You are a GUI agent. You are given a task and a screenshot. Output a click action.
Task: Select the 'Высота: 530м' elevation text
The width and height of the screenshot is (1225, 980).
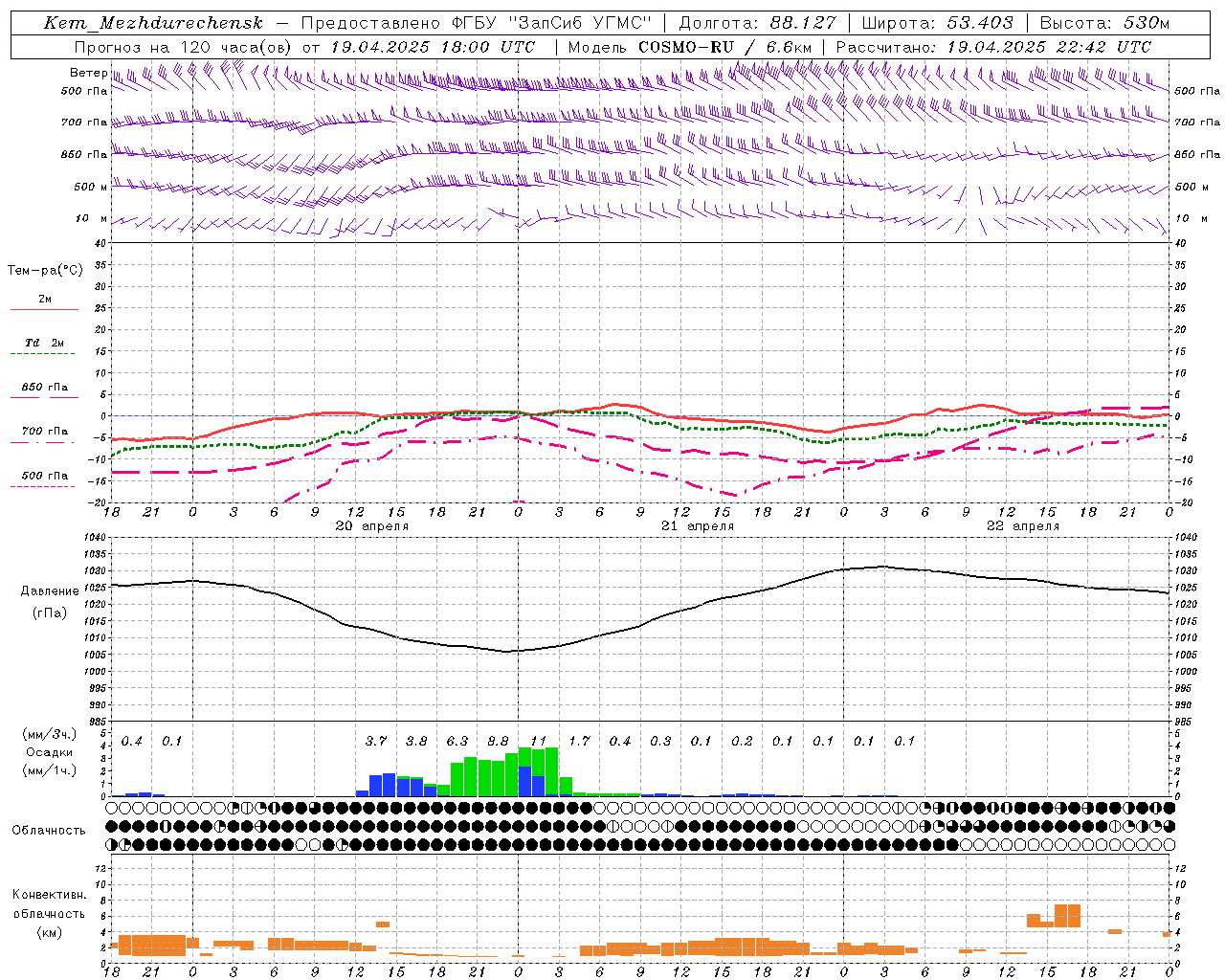click(1104, 23)
